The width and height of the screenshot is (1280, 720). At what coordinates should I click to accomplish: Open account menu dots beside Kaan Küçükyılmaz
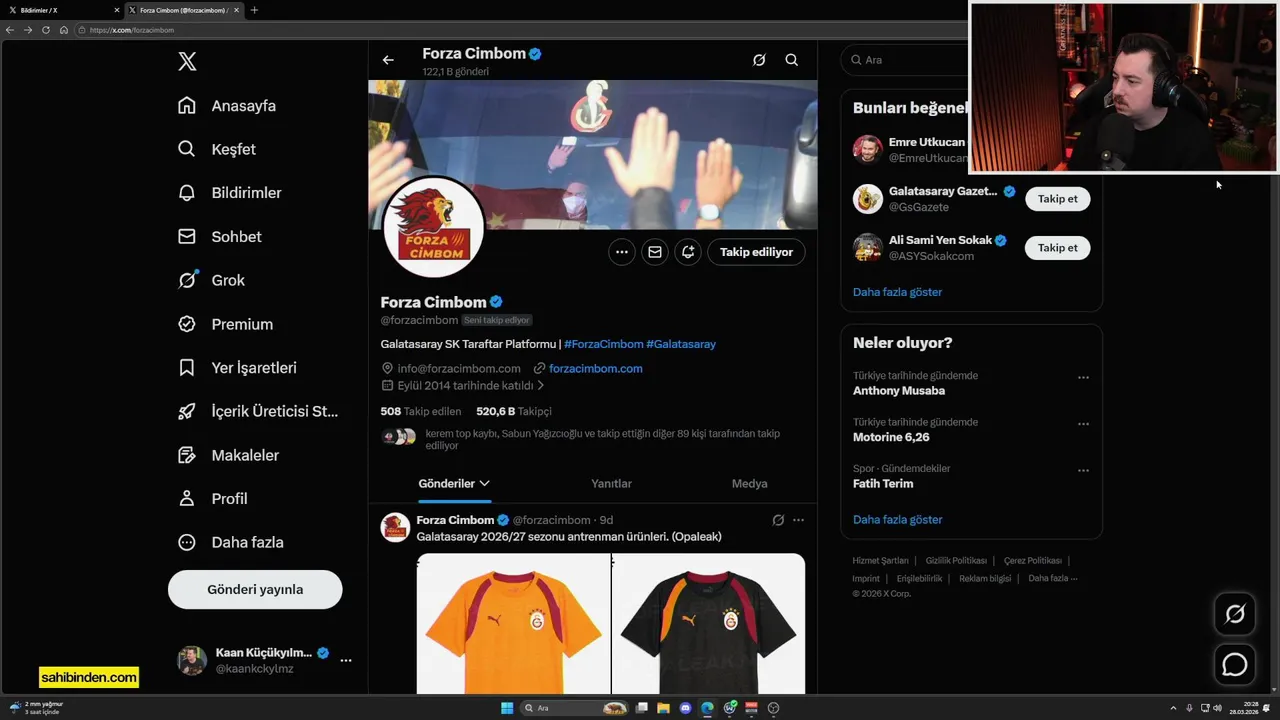click(x=346, y=661)
